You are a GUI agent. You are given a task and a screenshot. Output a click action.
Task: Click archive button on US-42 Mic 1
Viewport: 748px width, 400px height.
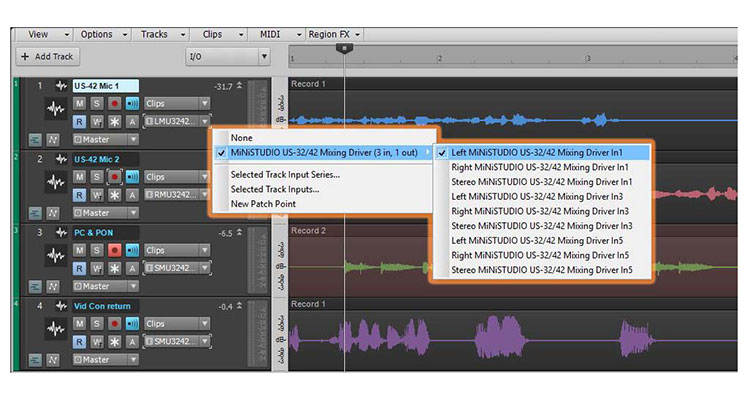(132, 122)
